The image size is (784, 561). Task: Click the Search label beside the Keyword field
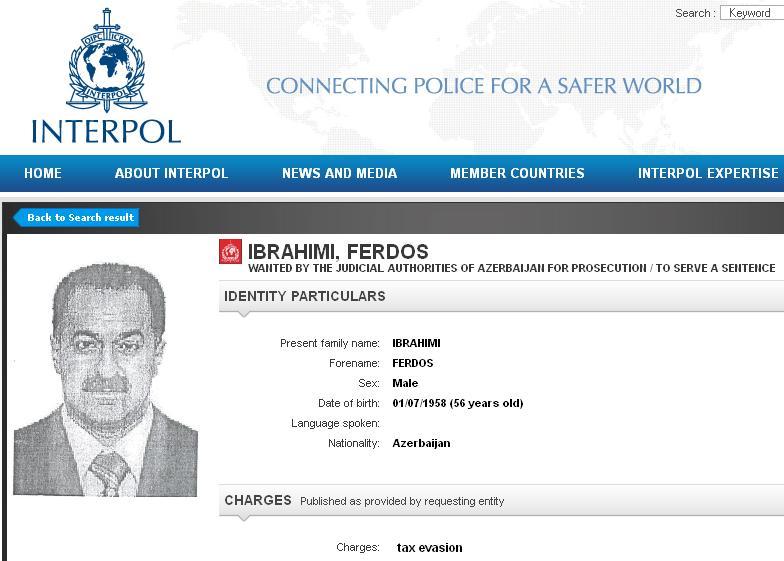(695, 13)
